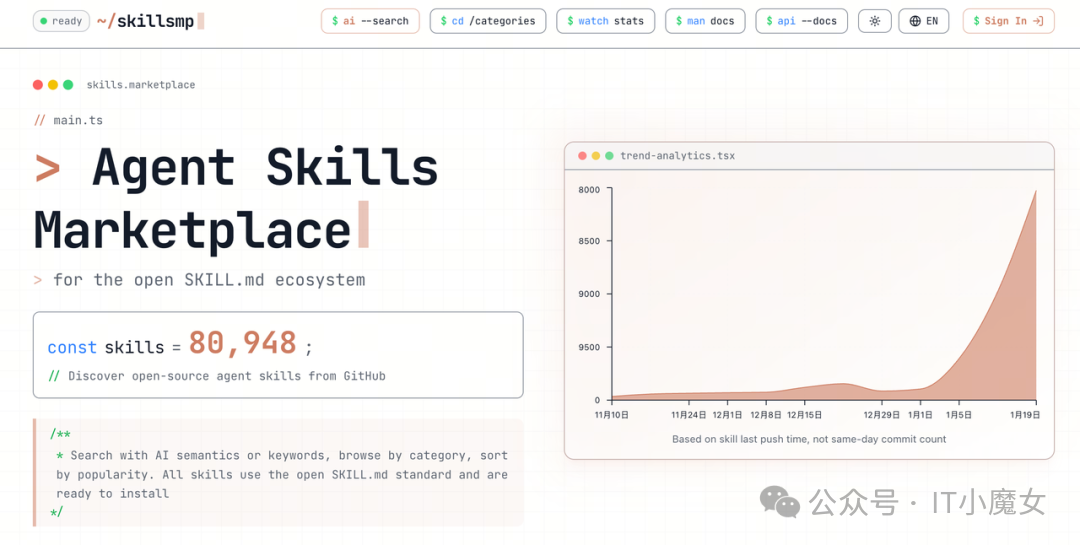The height and width of the screenshot is (545, 1080).
Task: Click the 12月1日 axis date label
Action: 727,415
